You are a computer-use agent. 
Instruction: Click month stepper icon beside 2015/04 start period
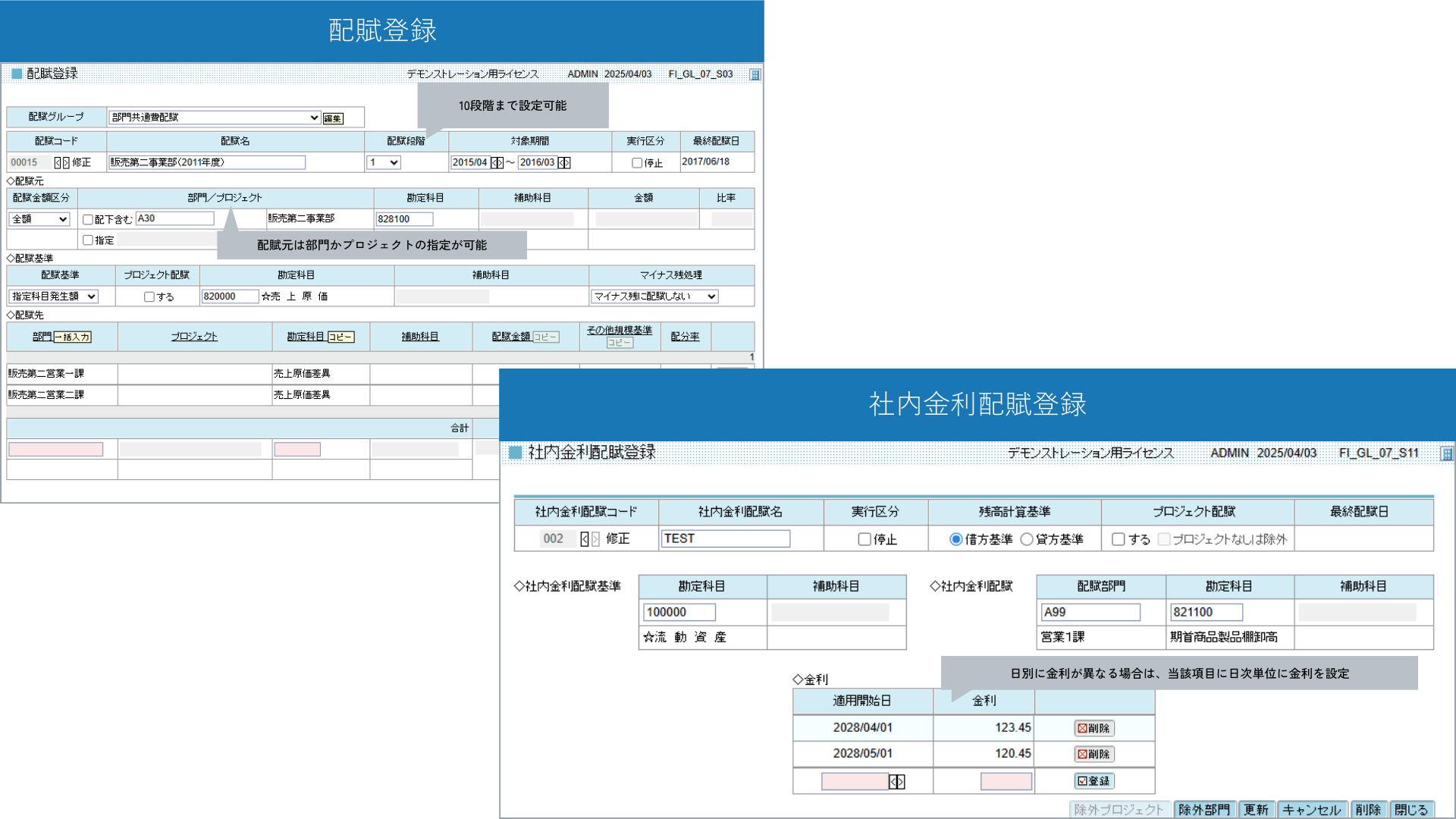click(497, 162)
